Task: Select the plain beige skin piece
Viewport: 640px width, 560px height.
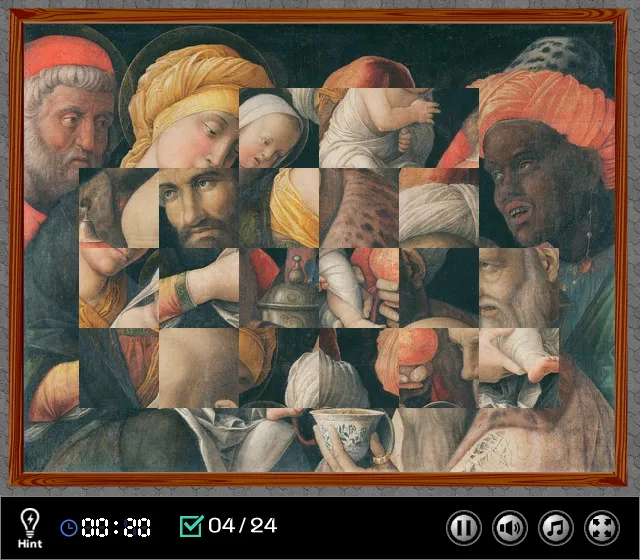Action: (x=199, y=368)
